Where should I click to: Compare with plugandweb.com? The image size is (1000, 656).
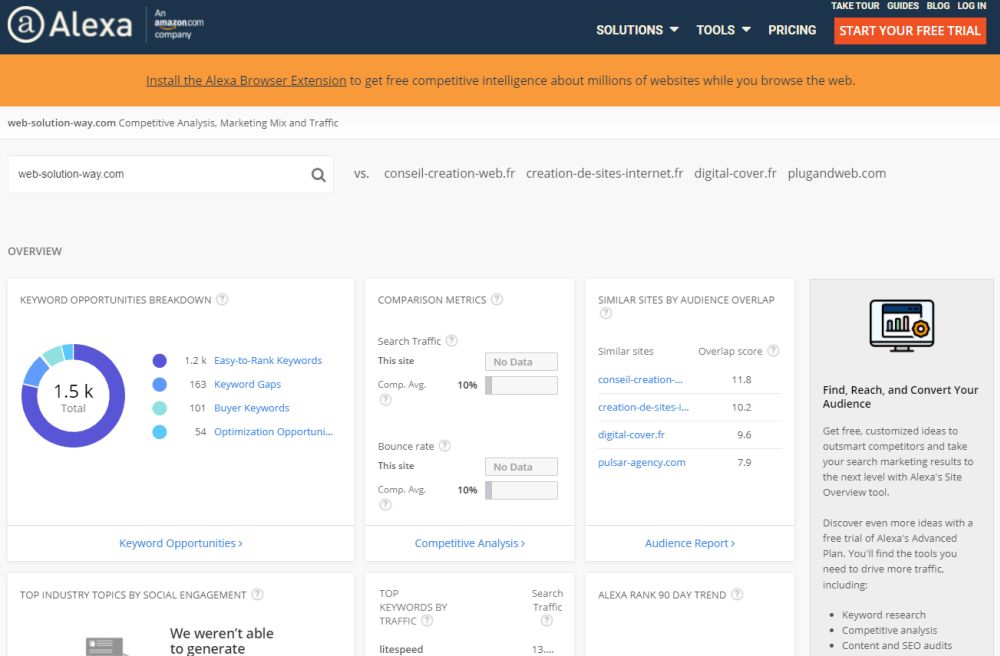pyautogui.click(x=837, y=173)
